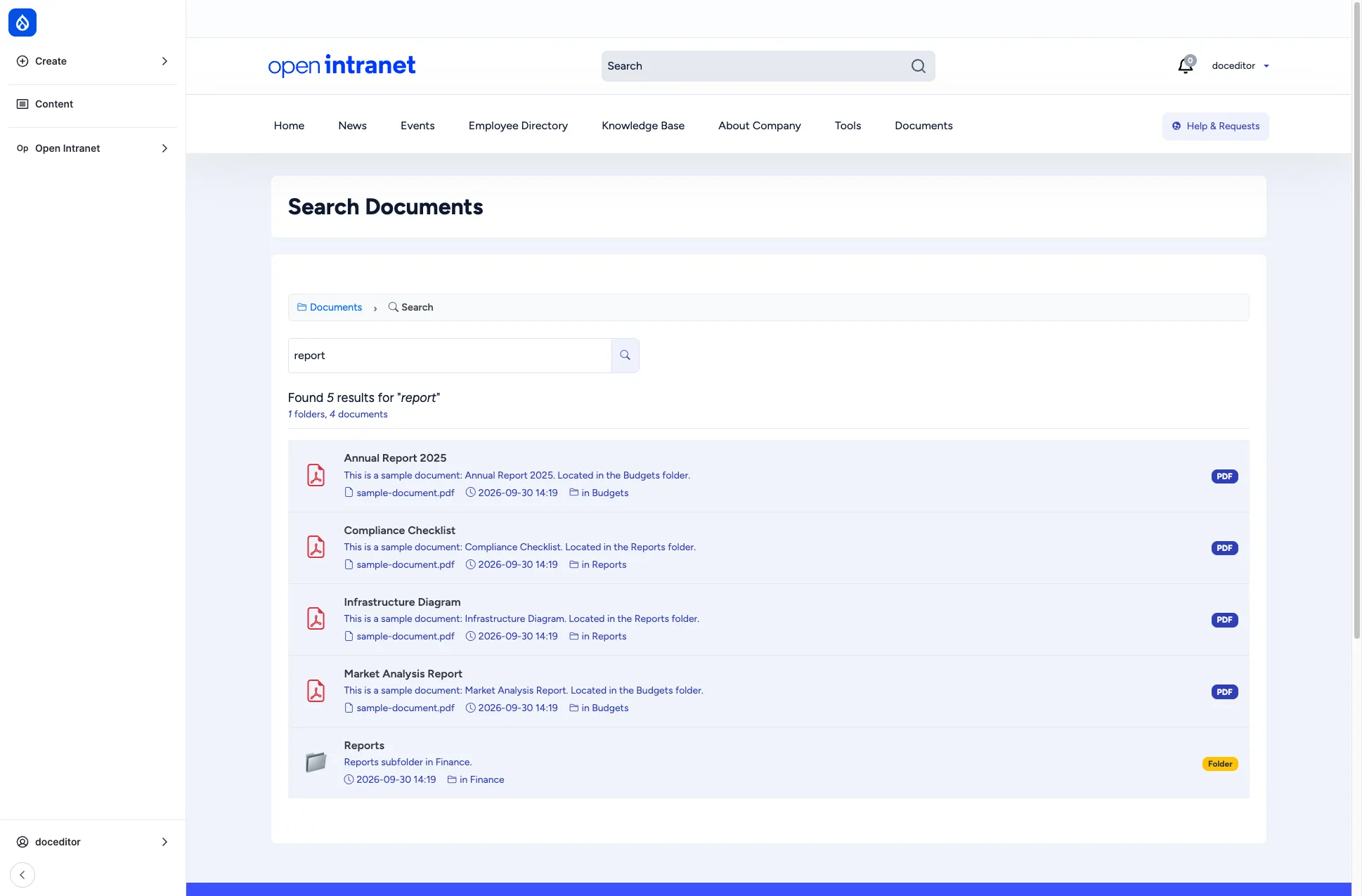Click the header search magnifier icon
1362x896 pixels.
click(918, 66)
